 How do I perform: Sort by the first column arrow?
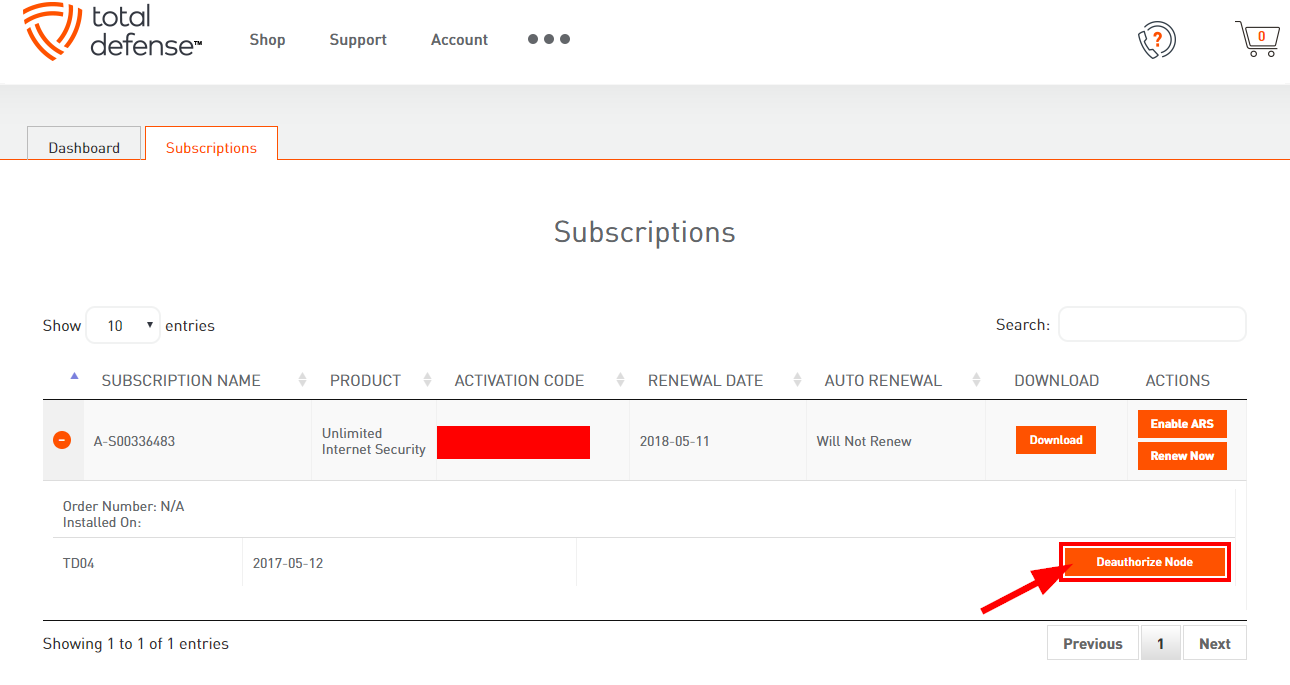(74, 377)
